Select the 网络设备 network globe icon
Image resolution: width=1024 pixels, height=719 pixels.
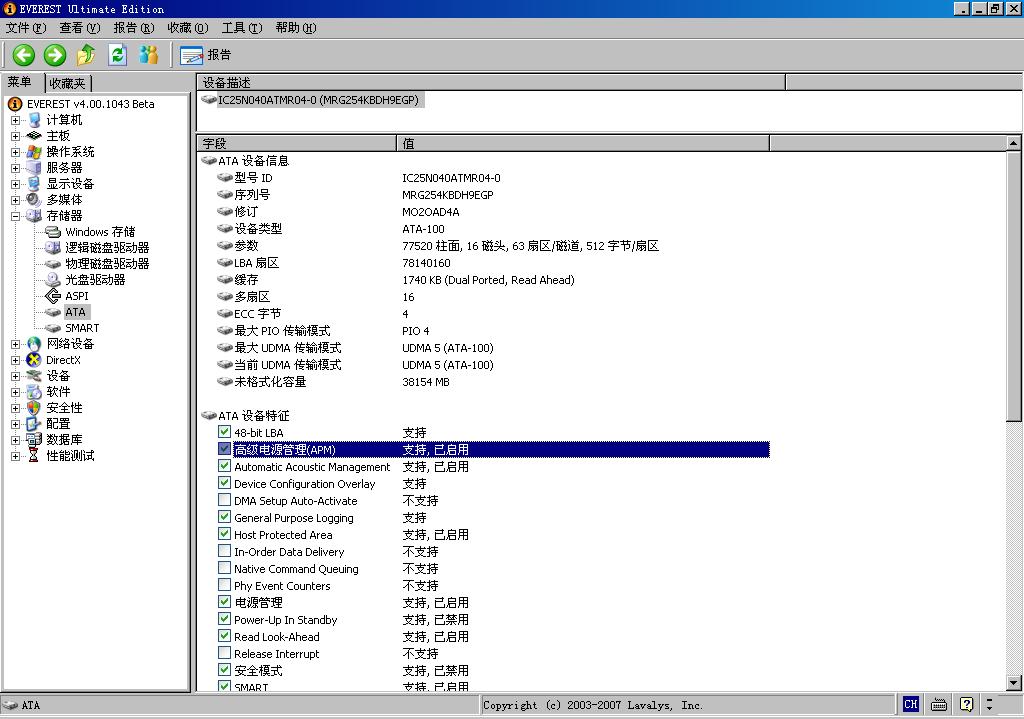[35, 344]
